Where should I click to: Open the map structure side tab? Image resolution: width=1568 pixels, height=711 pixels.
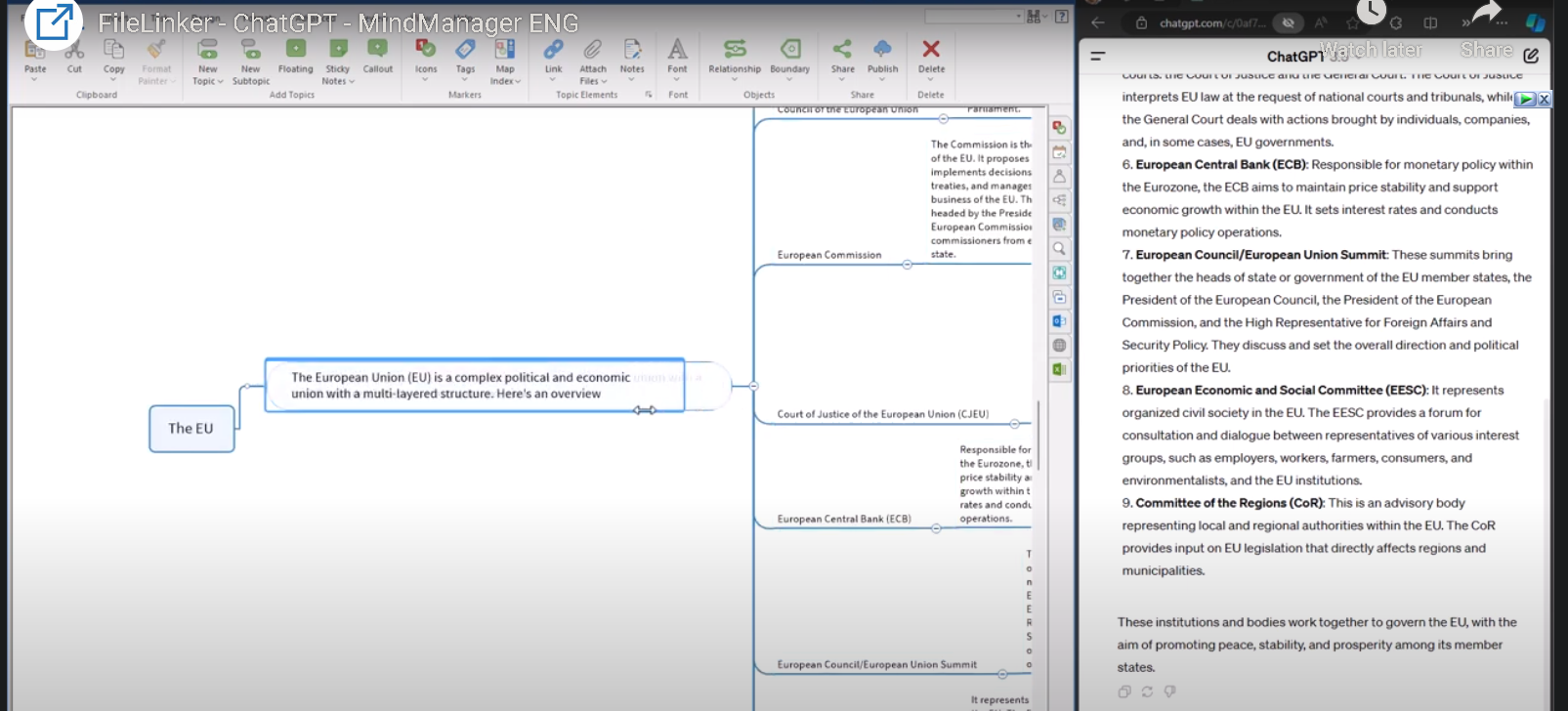pos(1059,200)
